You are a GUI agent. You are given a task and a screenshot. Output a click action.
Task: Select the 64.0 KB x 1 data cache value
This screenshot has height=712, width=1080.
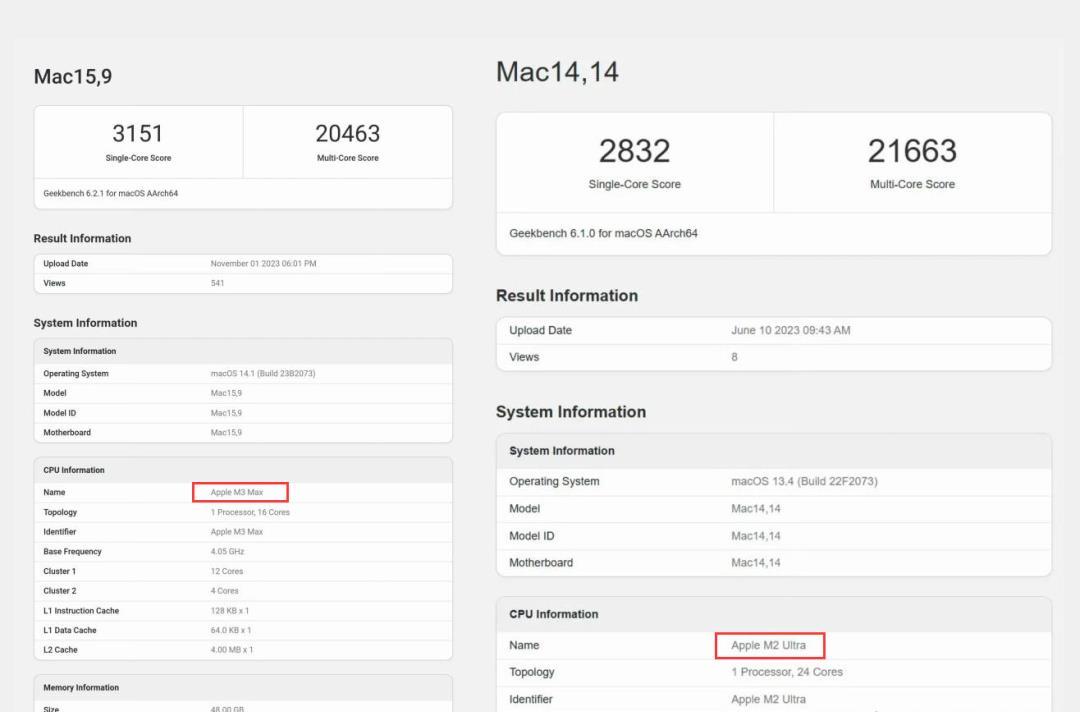(x=231, y=630)
